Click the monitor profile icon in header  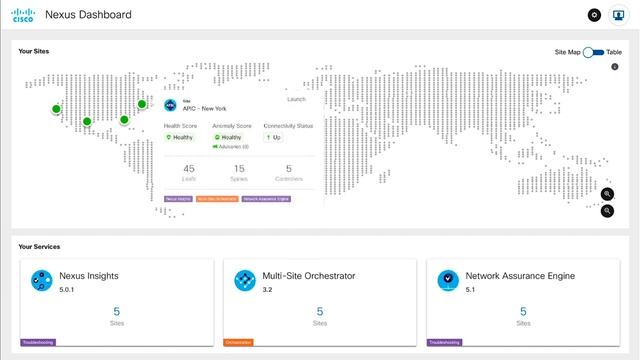[618, 15]
